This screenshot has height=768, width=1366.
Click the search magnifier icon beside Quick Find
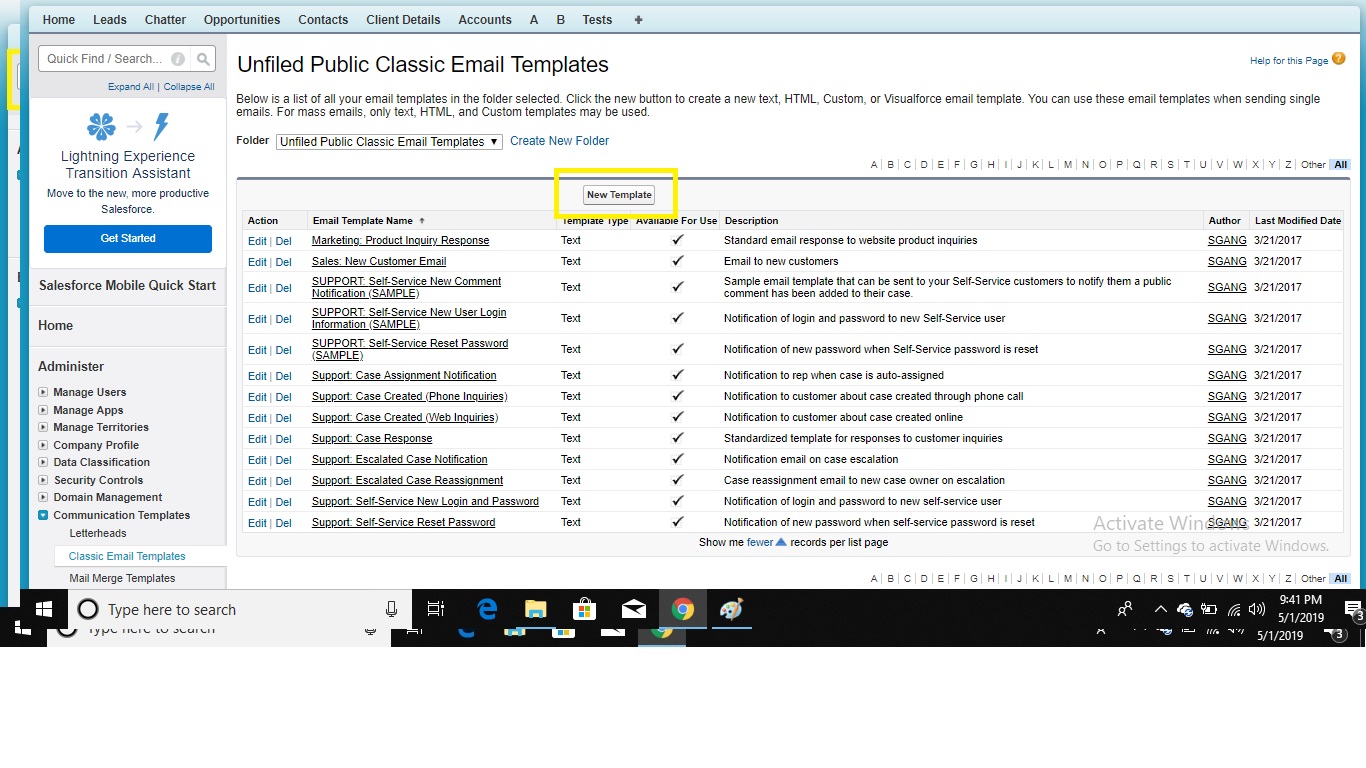[202, 58]
